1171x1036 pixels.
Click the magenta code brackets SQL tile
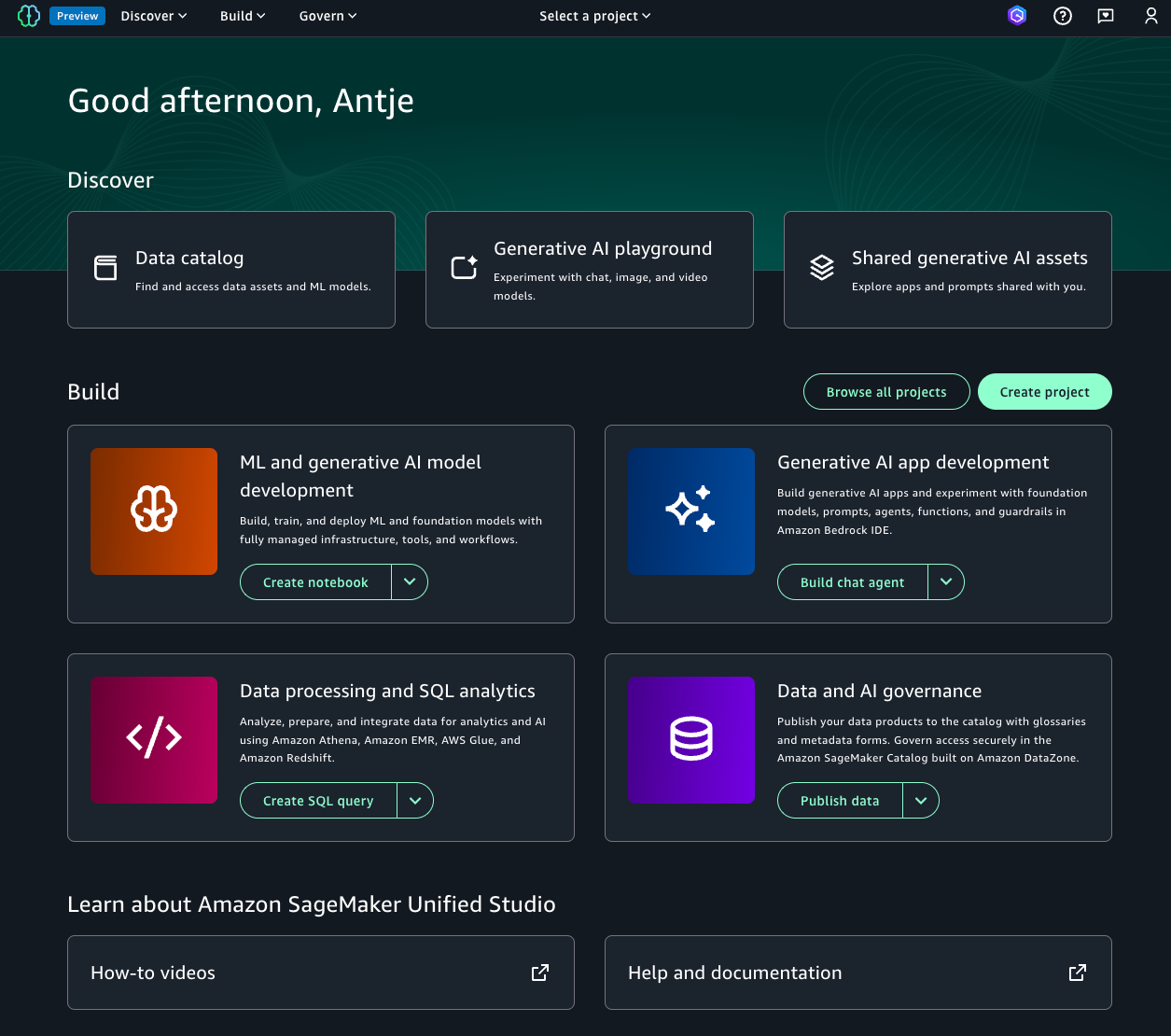(154, 740)
